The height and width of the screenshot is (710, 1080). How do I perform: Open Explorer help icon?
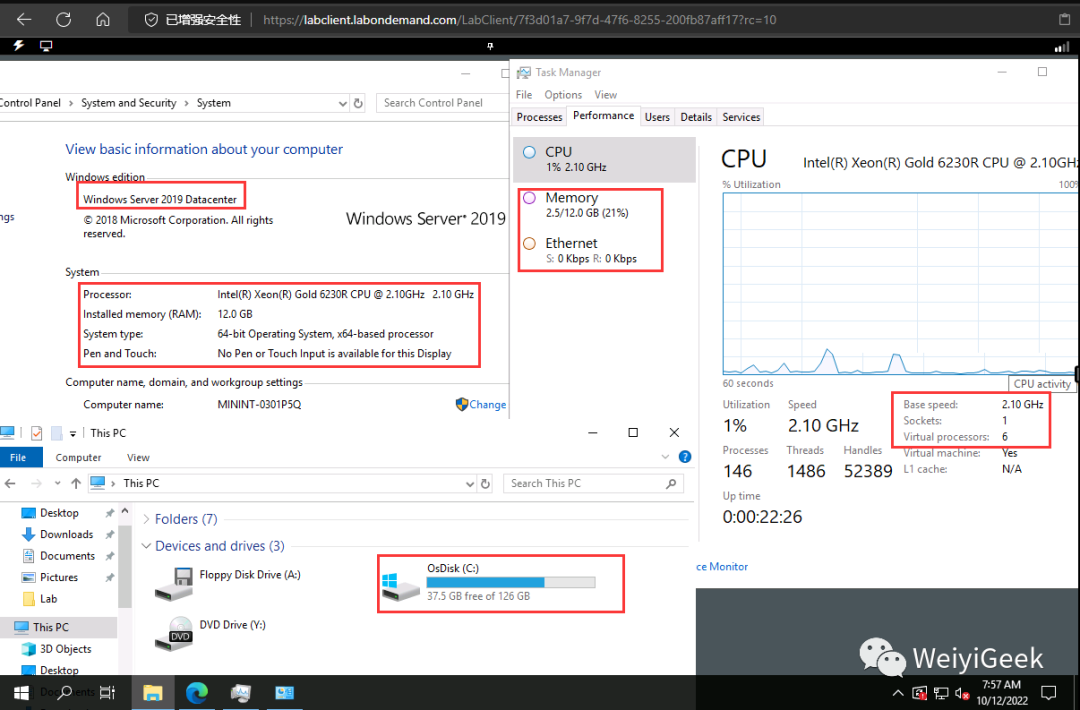685,457
